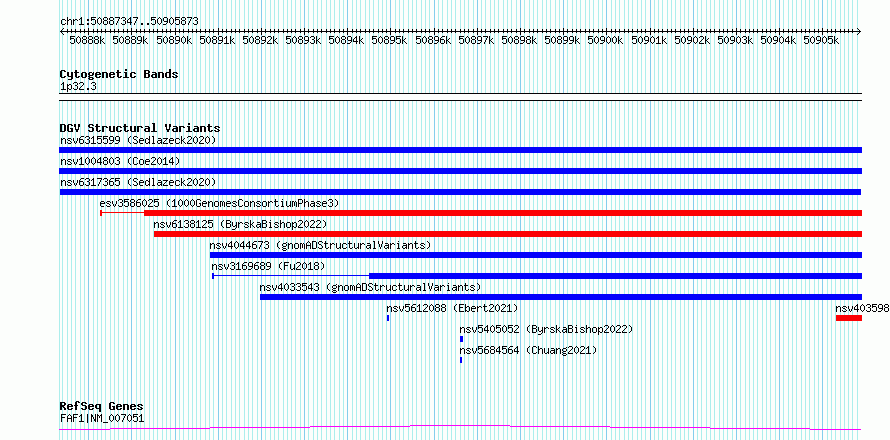Click the 50894k ruler tick label
Screen dimensions: 890x440
[346, 40]
